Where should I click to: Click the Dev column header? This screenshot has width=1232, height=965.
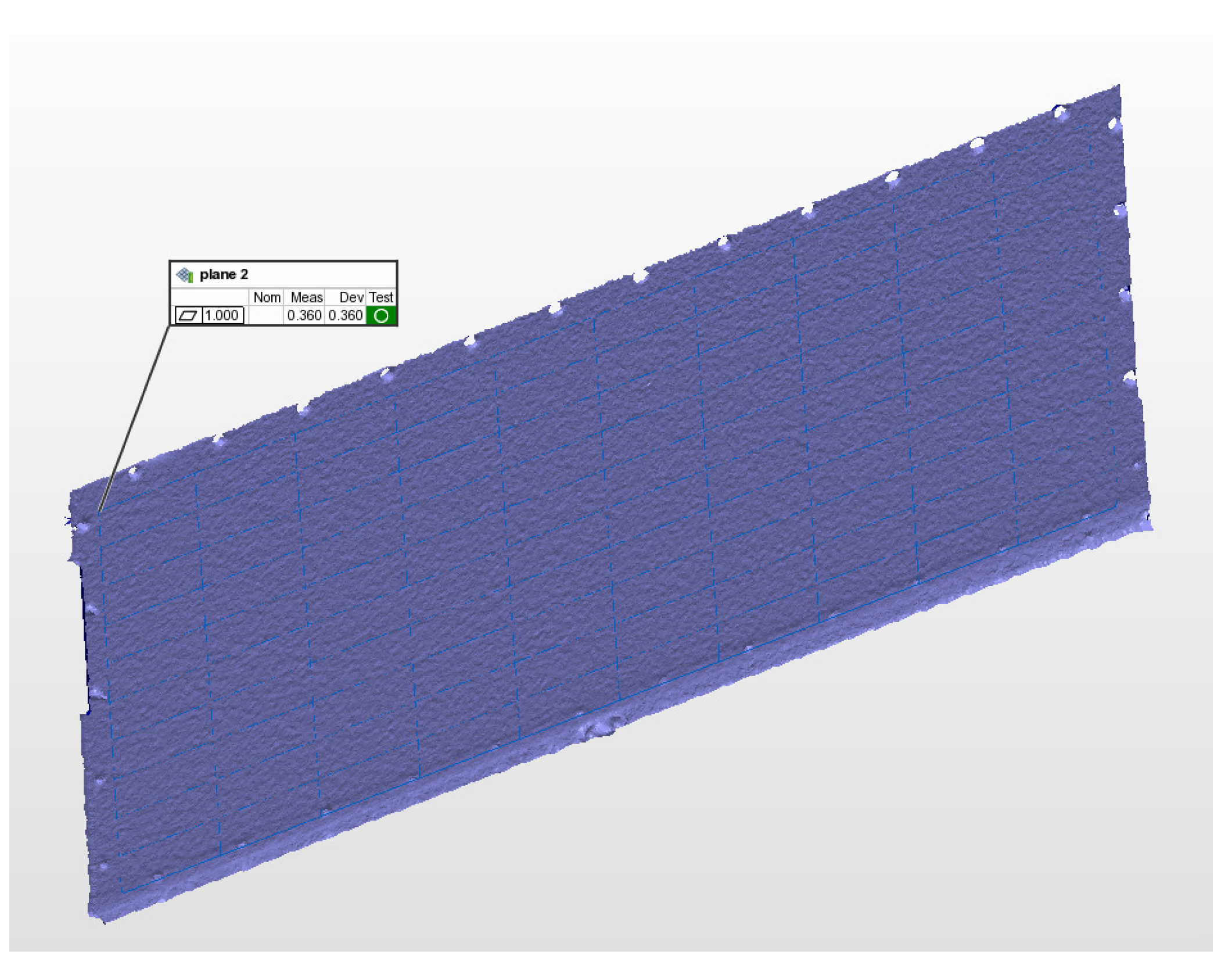point(351,298)
